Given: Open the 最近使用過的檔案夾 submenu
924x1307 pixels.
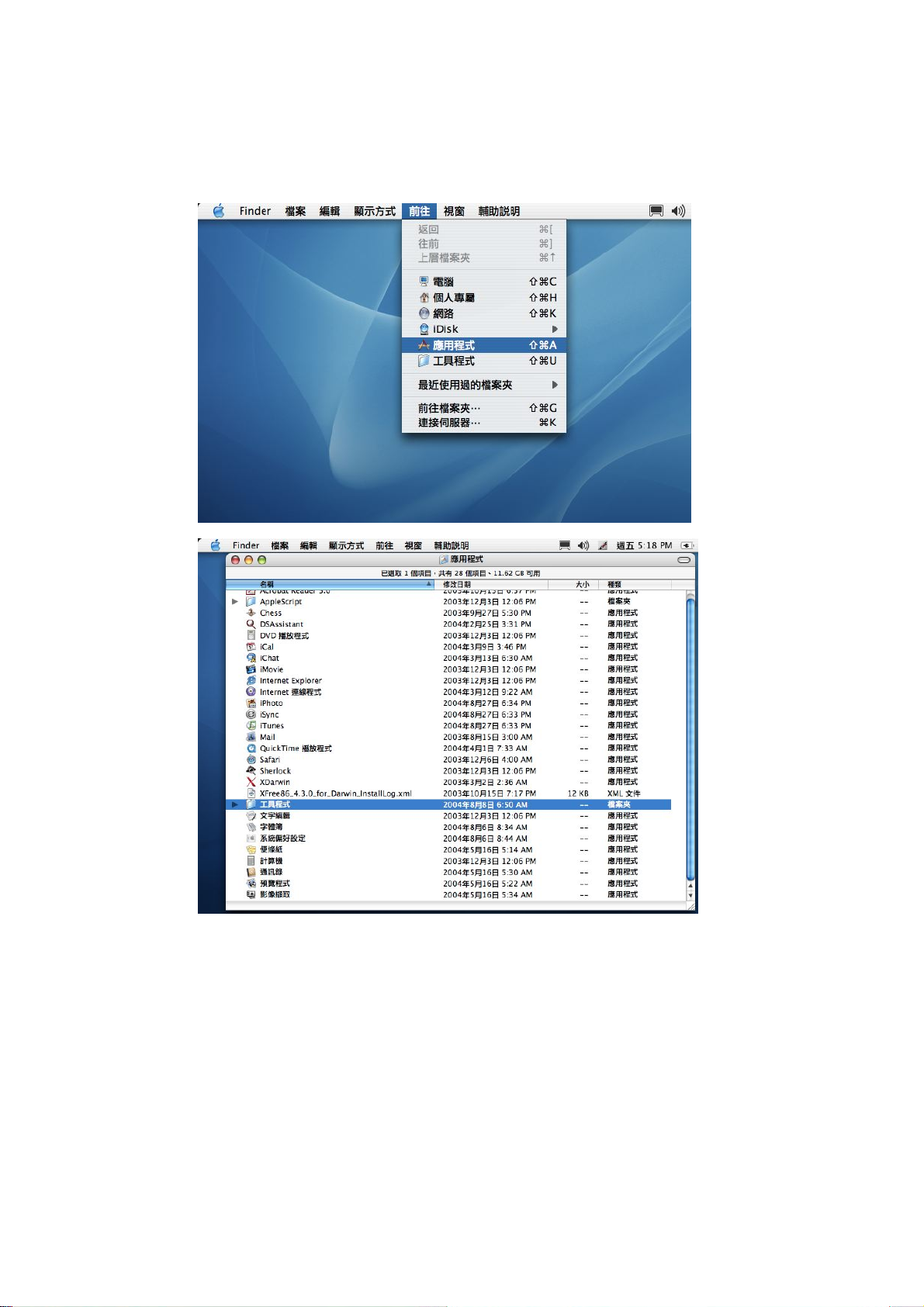Looking at the screenshot, I should click(484, 385).
